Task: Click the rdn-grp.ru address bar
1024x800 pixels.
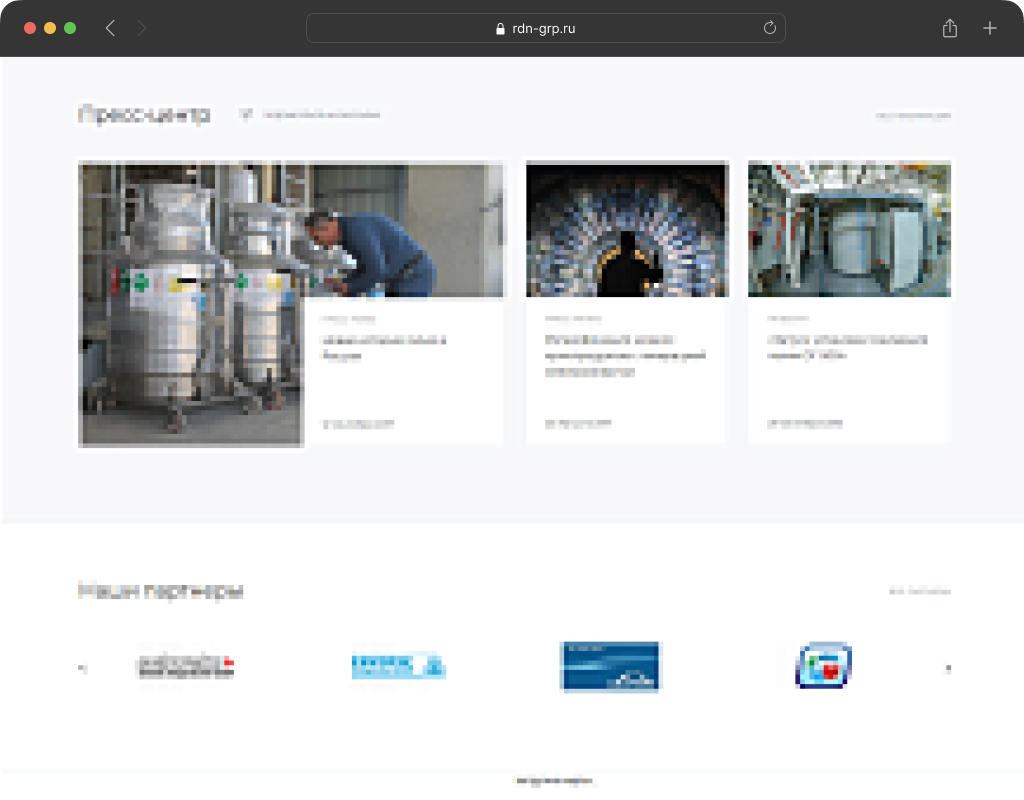Action: (x=545, y=29)
